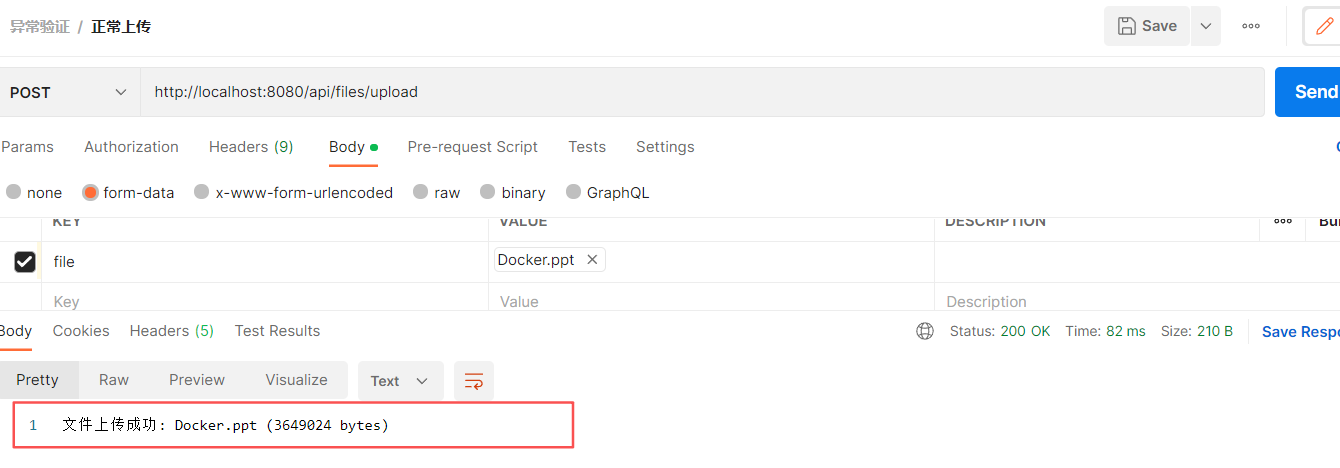Open the Tests tab

[587, 147]
